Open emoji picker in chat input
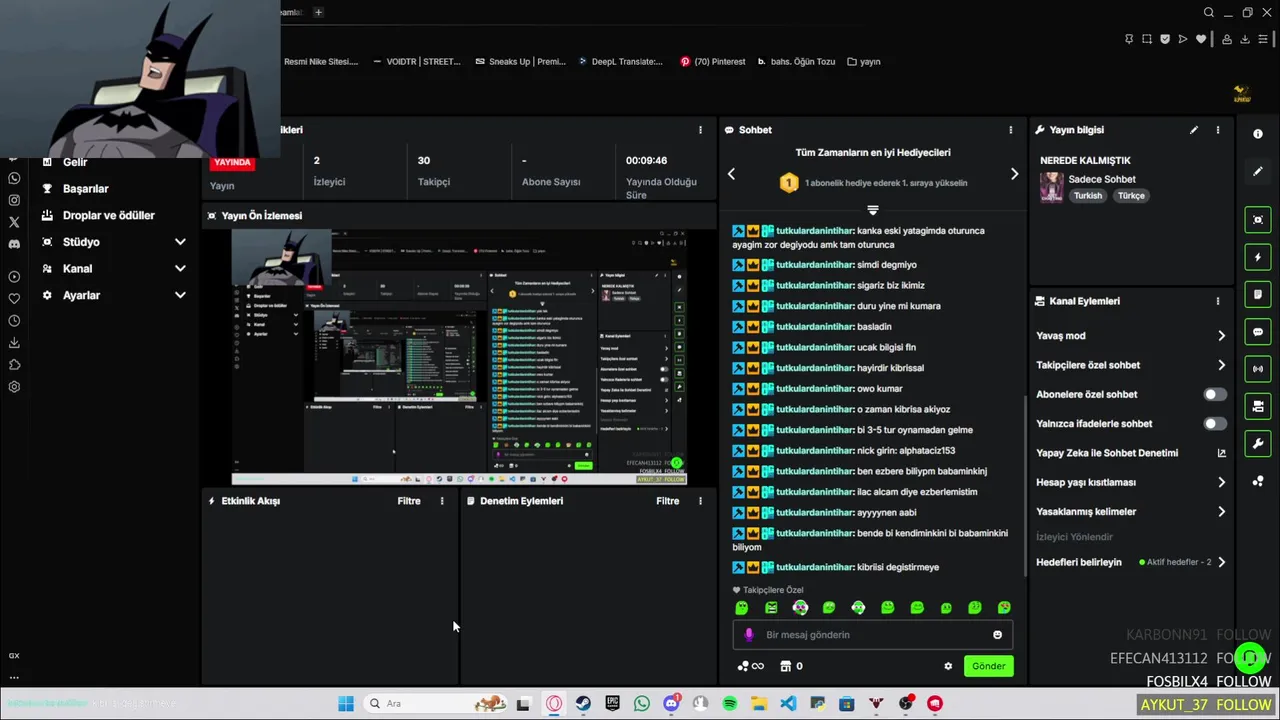This screenshot has height=720, width=1280. pyautogui.click(x=997, y=635)
